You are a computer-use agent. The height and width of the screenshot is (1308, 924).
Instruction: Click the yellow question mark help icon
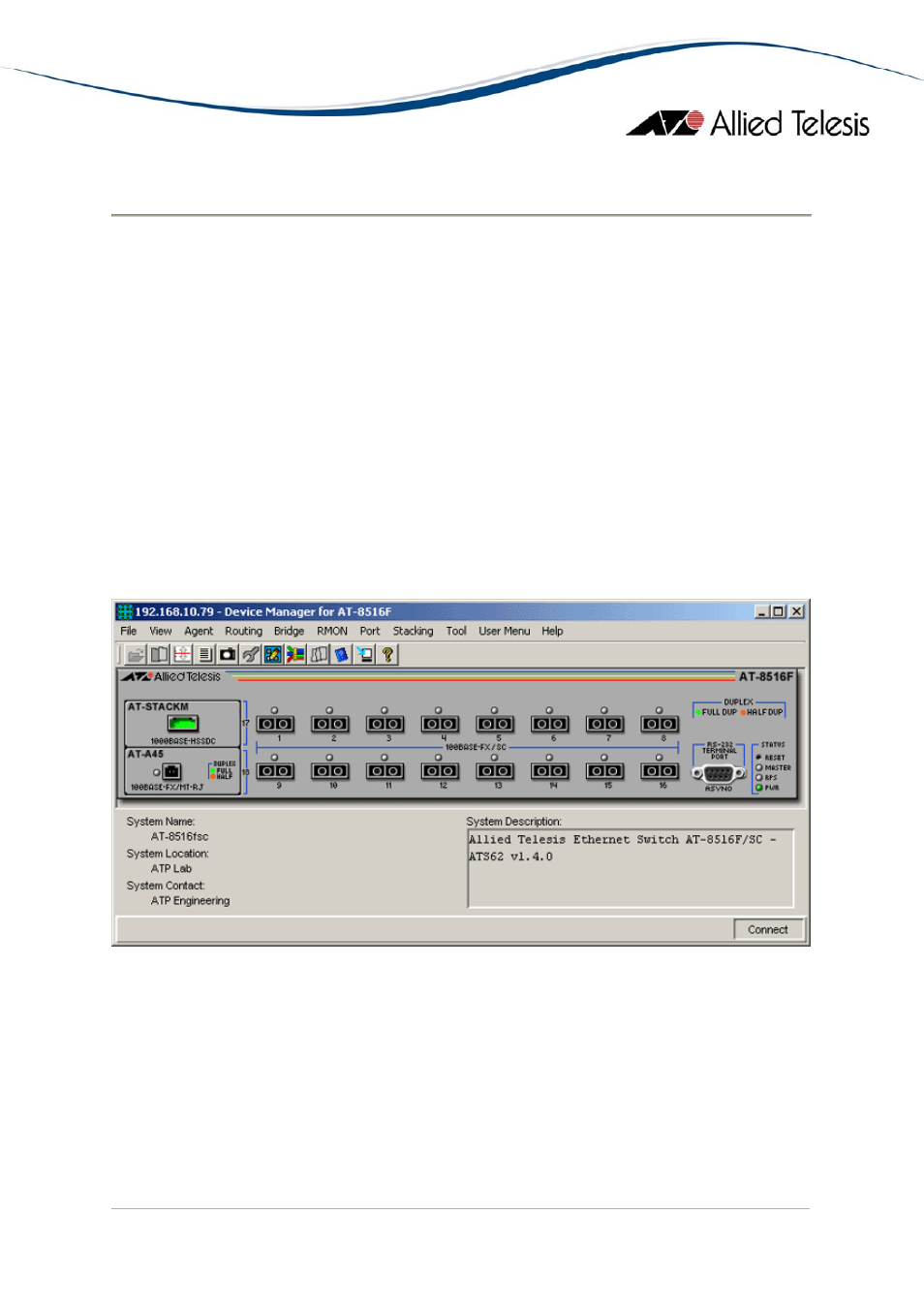(x=387, y=655)
